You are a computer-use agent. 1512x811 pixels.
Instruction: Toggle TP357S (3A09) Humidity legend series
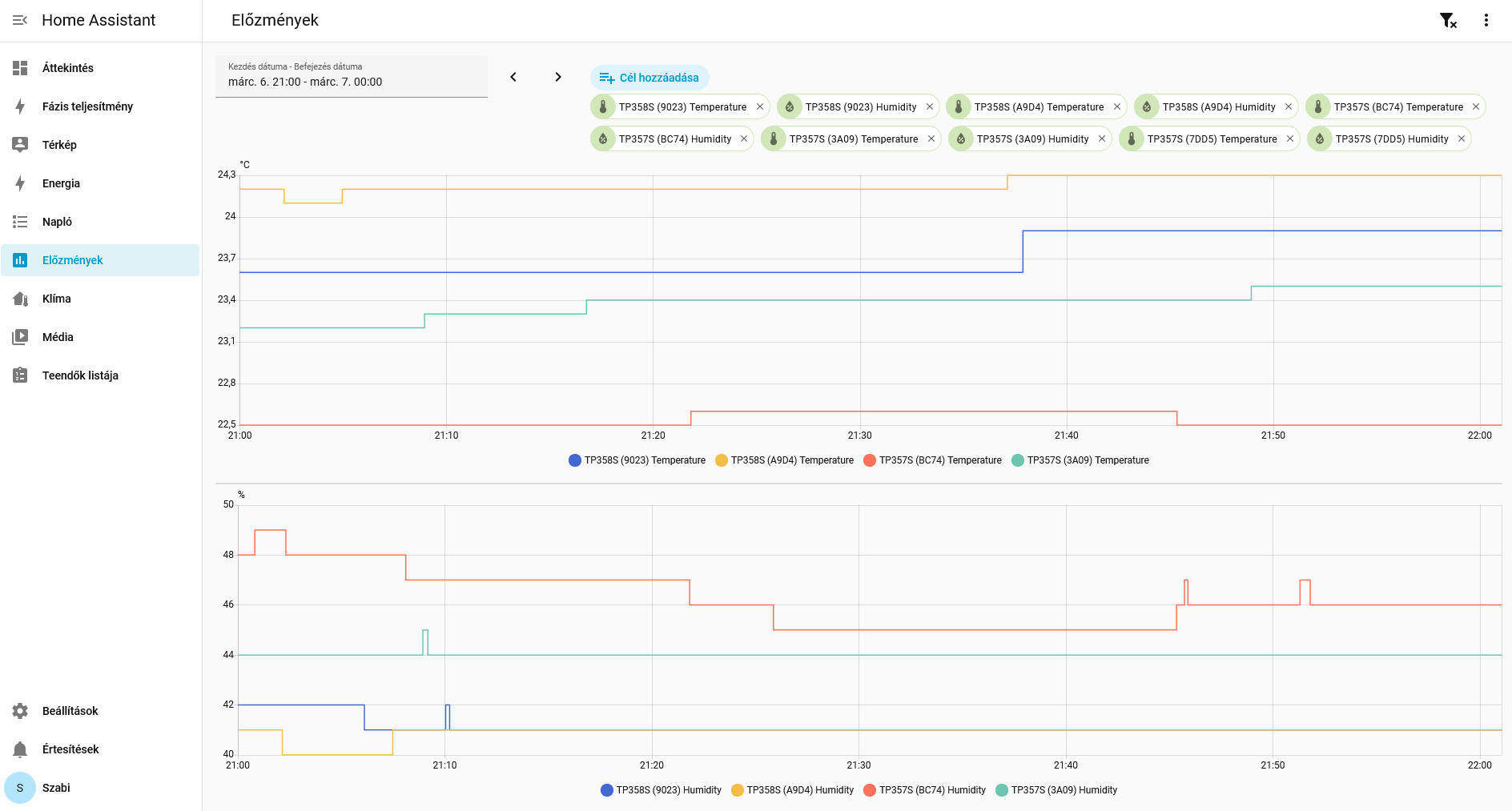click(x=1056, y=790)
